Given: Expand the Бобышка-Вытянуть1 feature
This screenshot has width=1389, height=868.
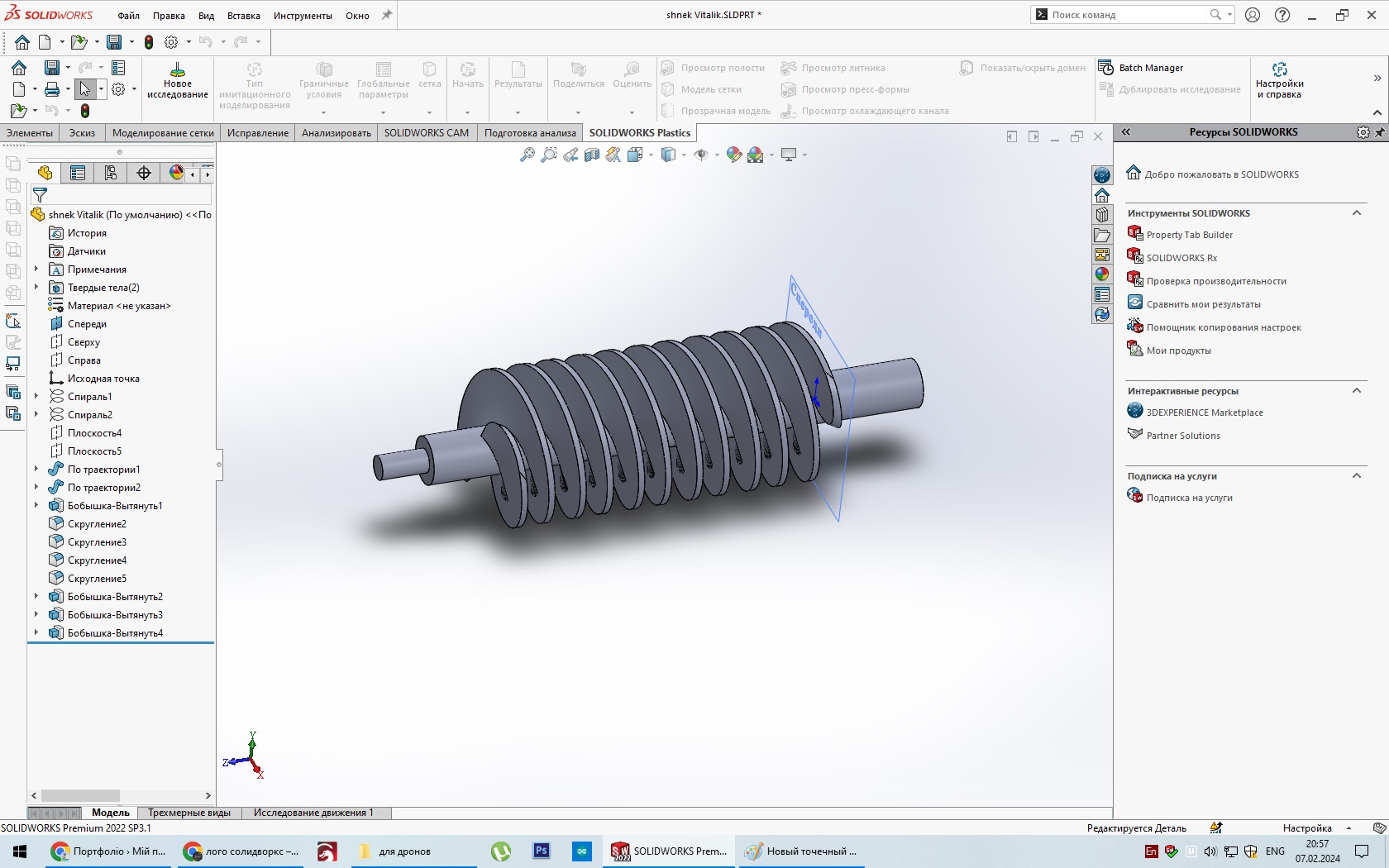Looking at the screenshot, I should coord(36,506).
